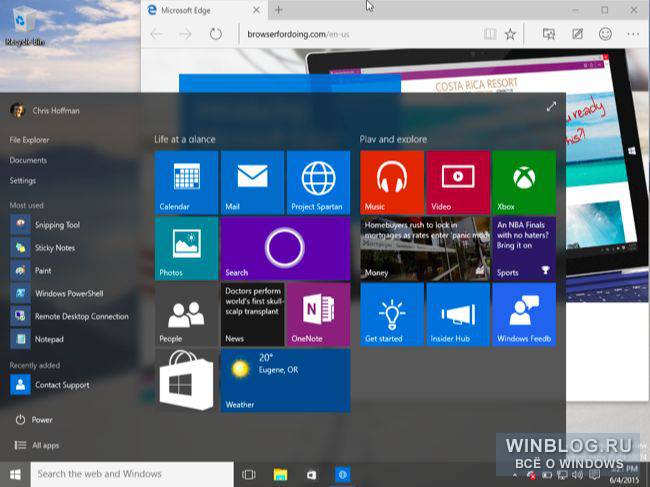Open Remote Desktop Connection
The image size is (650, 487).
click(x=70, y=316)
